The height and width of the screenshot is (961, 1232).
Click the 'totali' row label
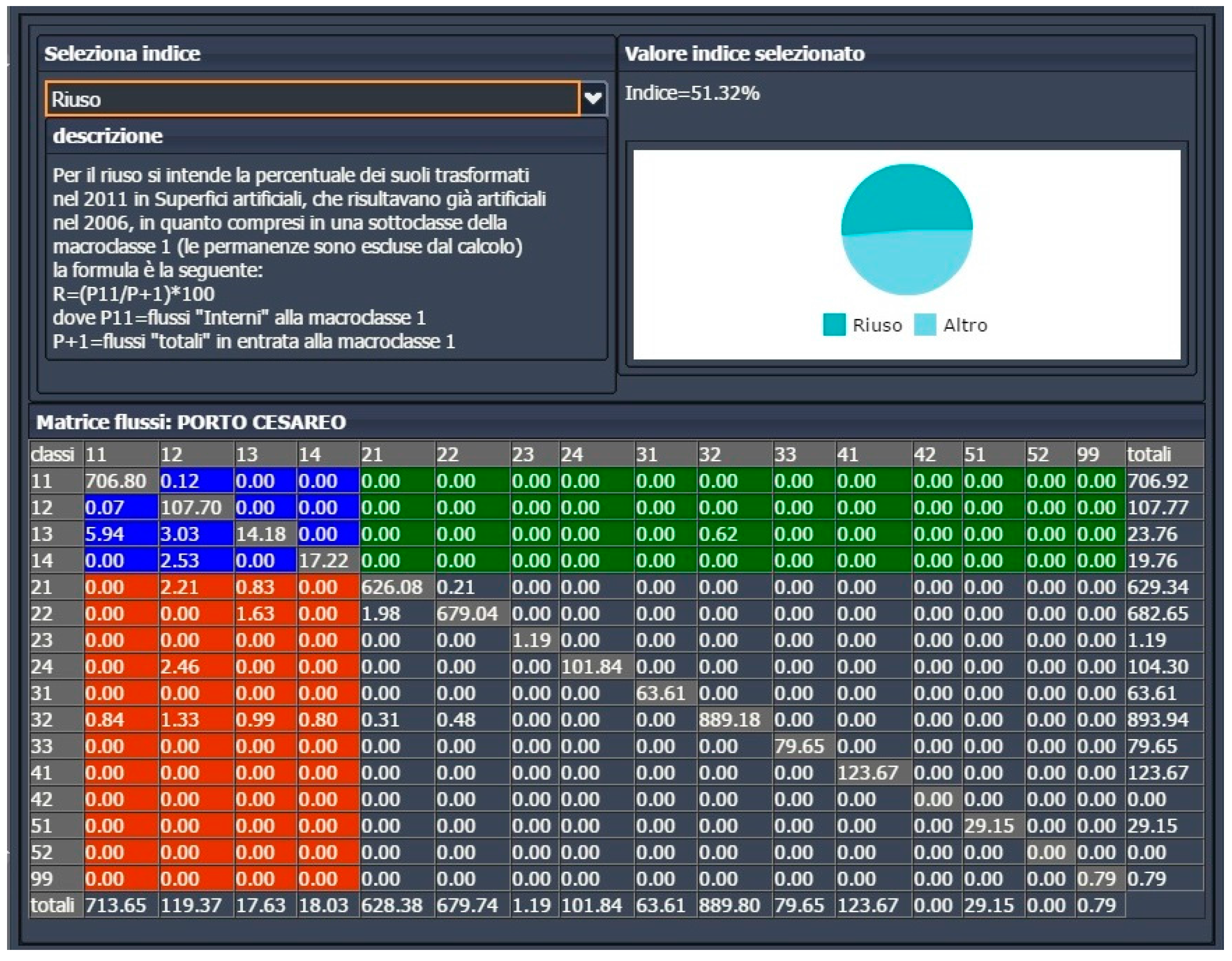[x=55, y=906]
